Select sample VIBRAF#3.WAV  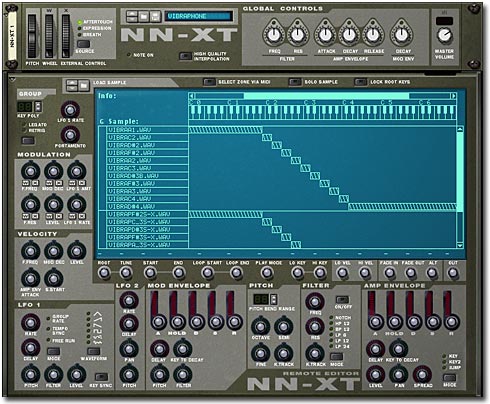point(147,184)
